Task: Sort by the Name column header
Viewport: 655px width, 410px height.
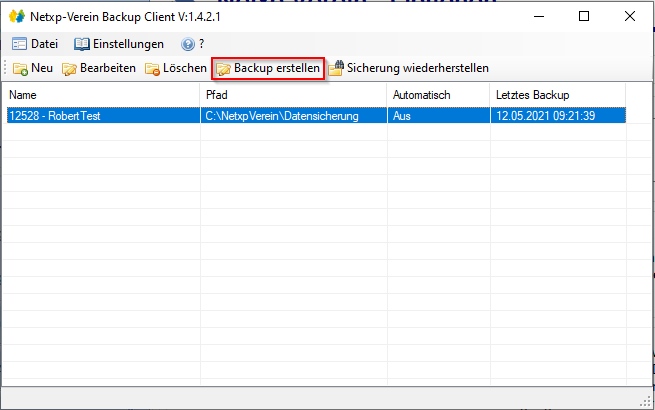Action: coord(102,95)
